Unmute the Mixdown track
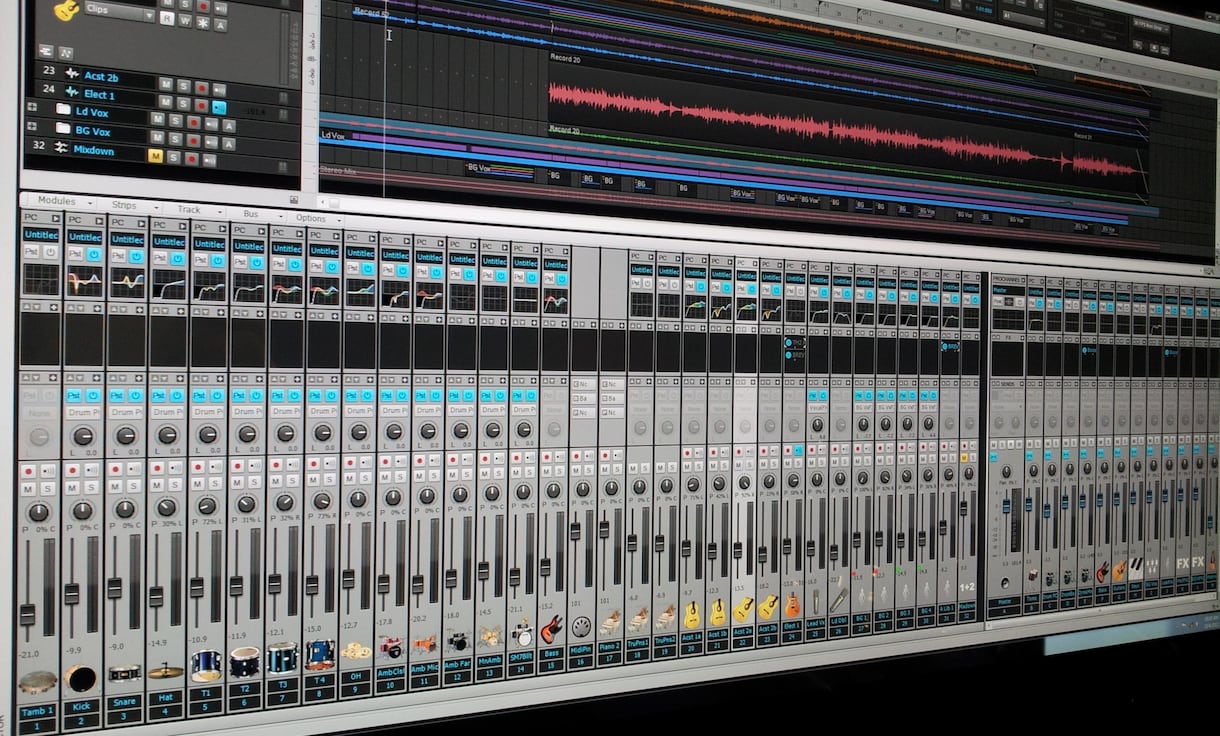Image resolution: width=1220 pixels, height=736 pixels. click(155, 156)
